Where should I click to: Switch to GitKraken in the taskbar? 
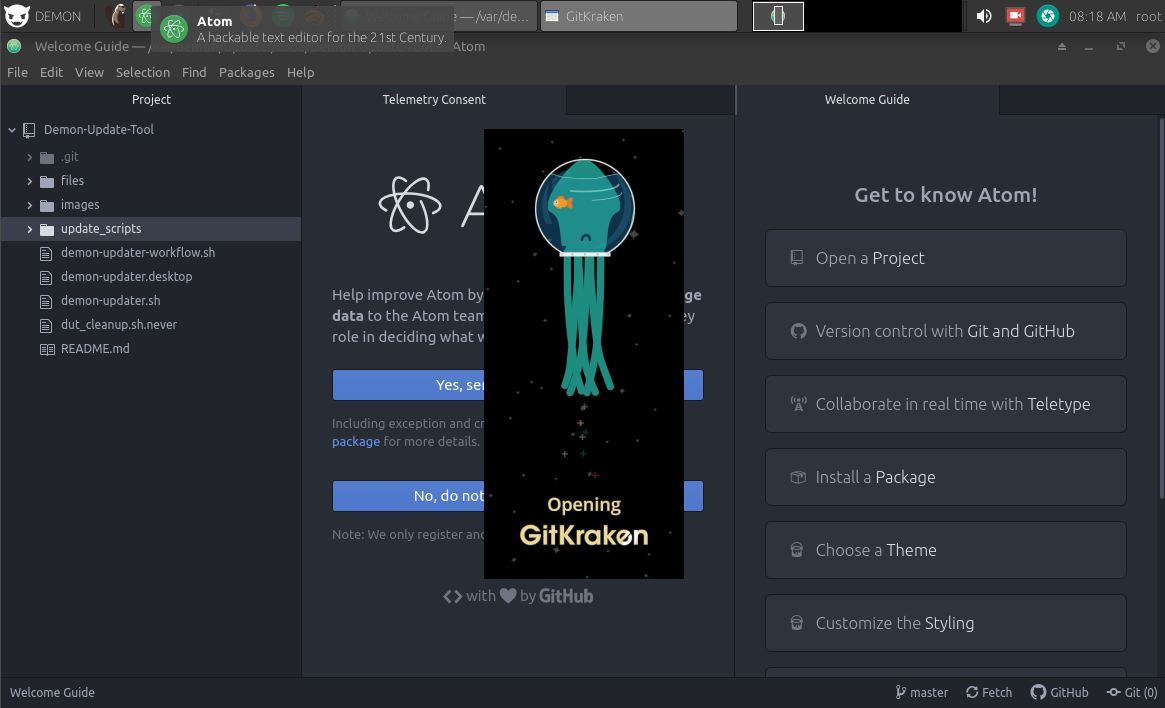(x=639, y=16)
